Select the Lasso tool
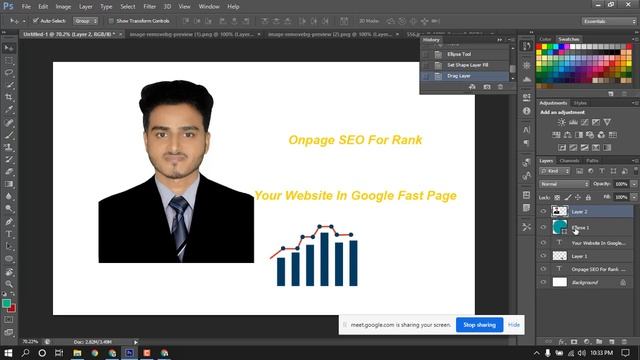This screenshot has width=640, height=360. [9, 73]
